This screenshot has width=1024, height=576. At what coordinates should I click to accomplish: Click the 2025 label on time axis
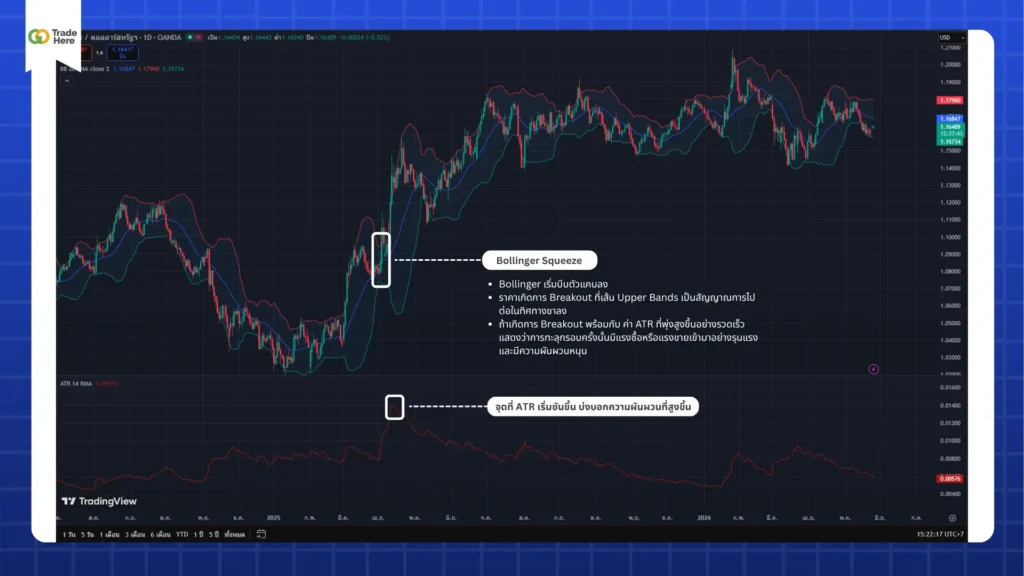(274, 518)
